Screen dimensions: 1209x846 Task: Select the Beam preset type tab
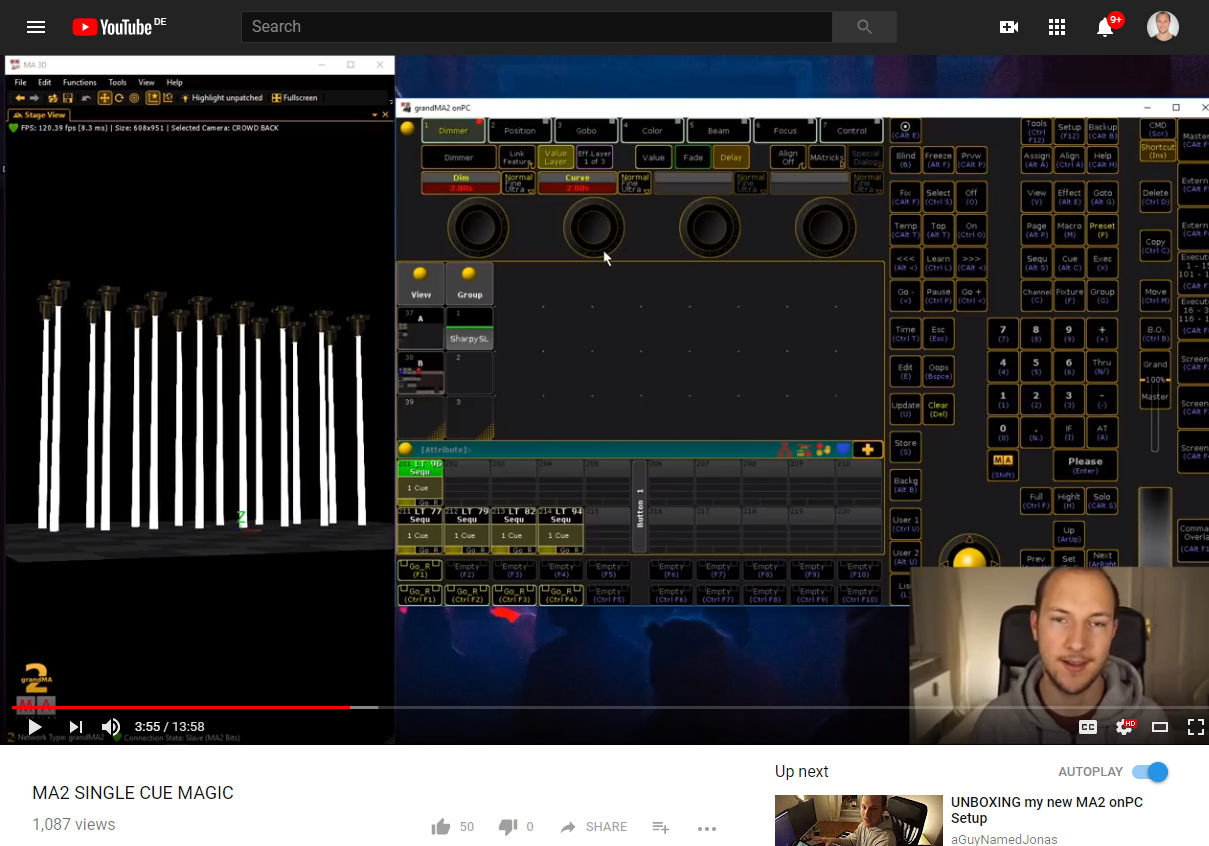(x=718, y=130)
